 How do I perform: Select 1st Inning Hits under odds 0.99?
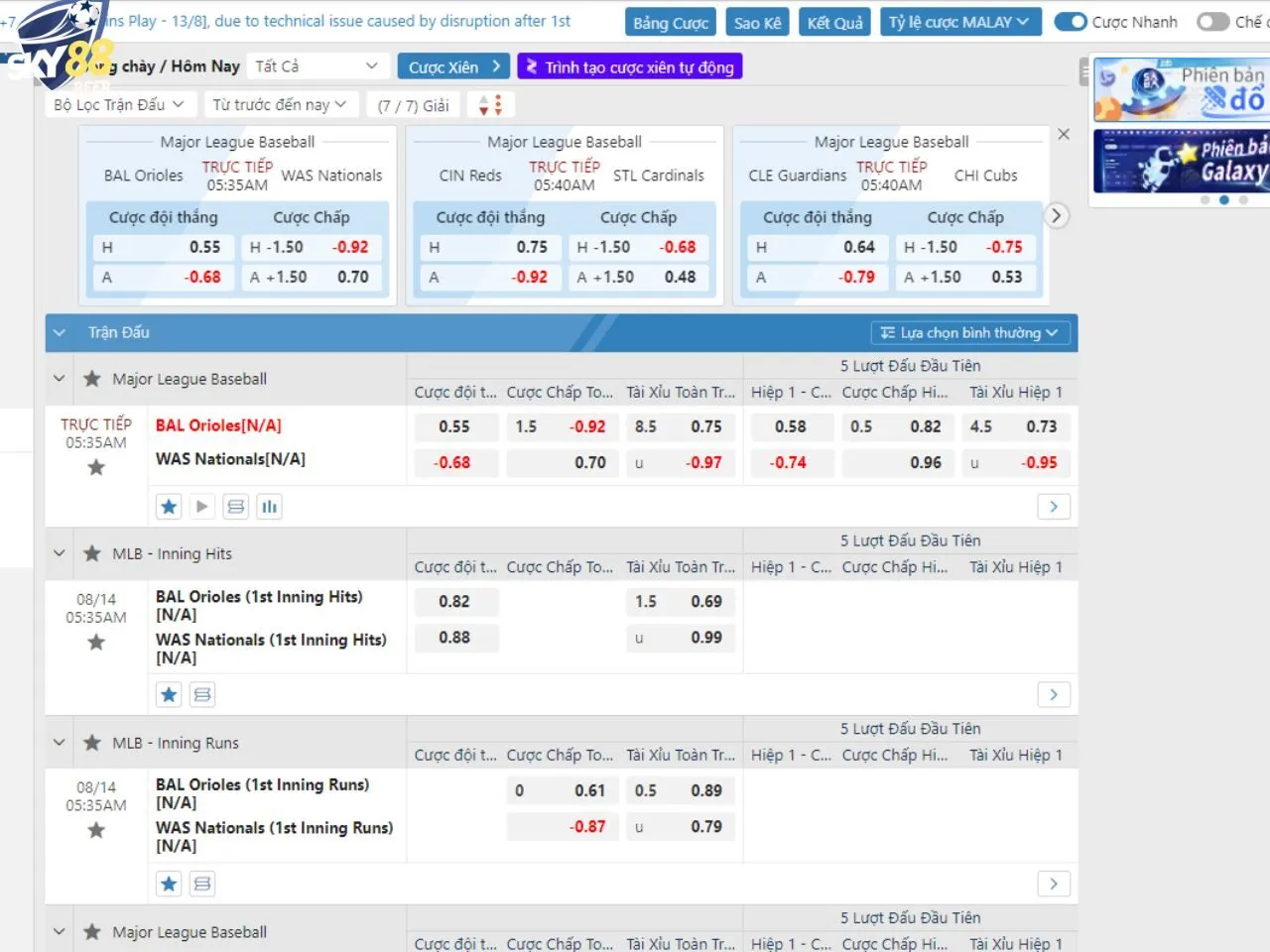(x=681, y=638)
